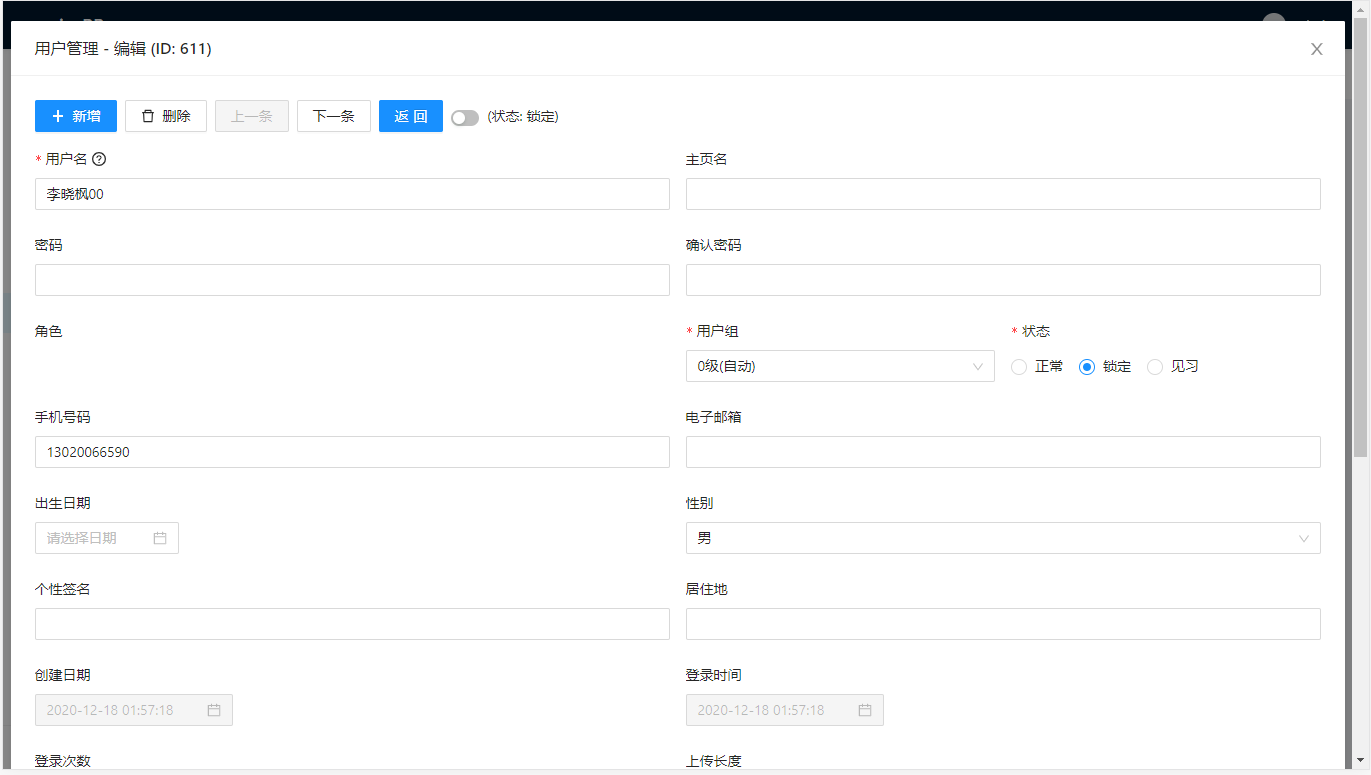This screenshot has width=1371, height=775.
Task: Click the 手机号码 input field
Action: pyautogui.click(x=352, y=452)
